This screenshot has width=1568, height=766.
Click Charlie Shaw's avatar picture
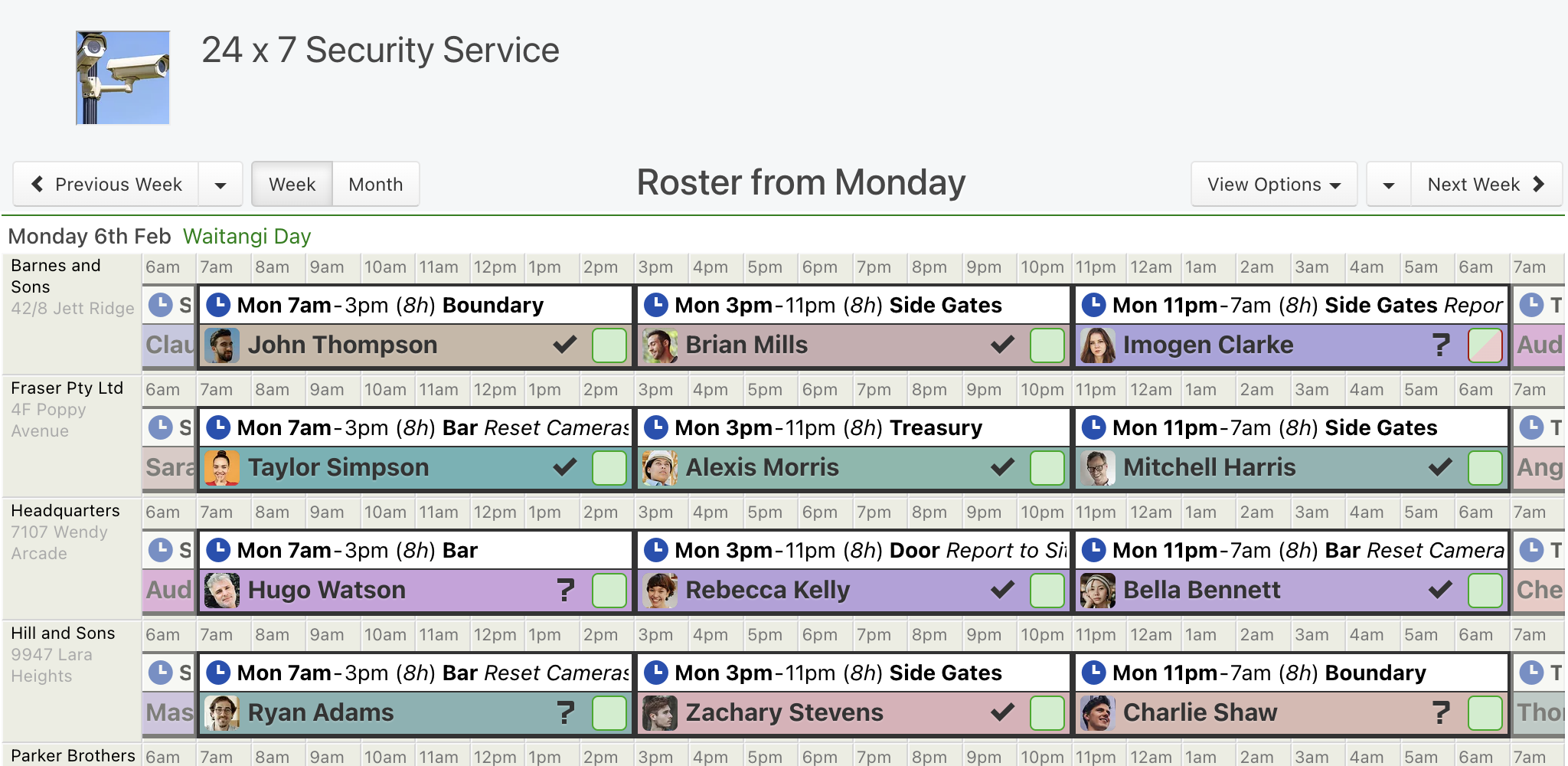pyautogui.click(x=1098, y=713)
